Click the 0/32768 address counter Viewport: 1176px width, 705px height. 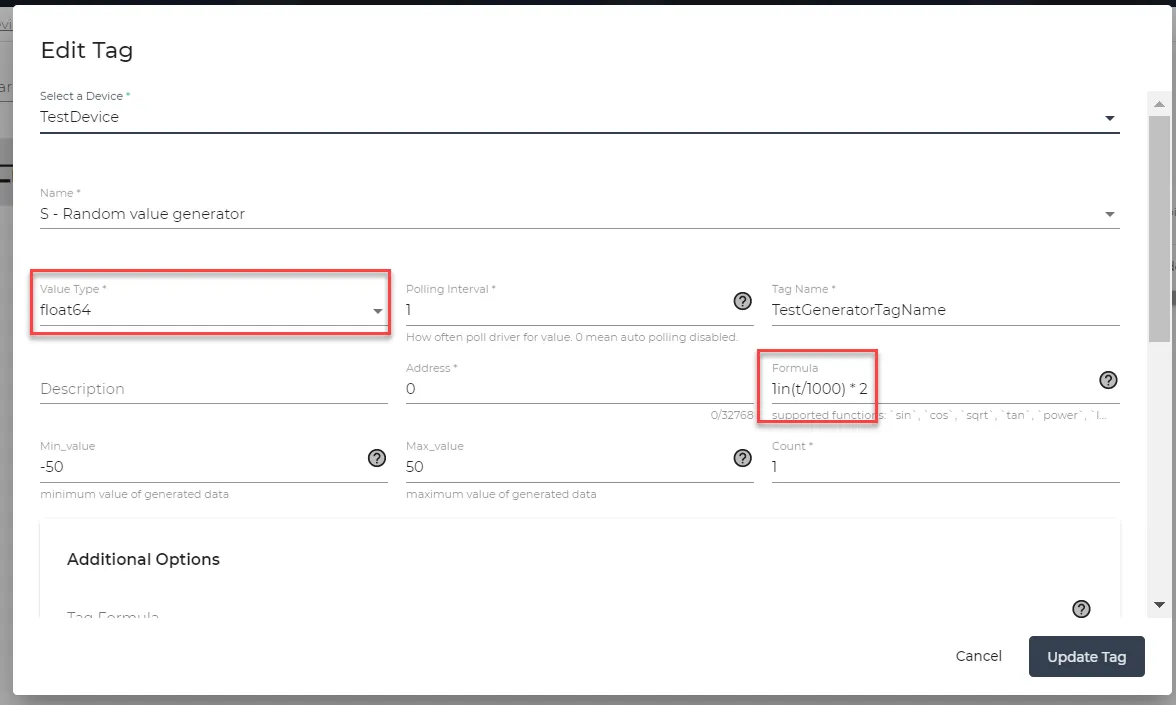coord(732,415)
